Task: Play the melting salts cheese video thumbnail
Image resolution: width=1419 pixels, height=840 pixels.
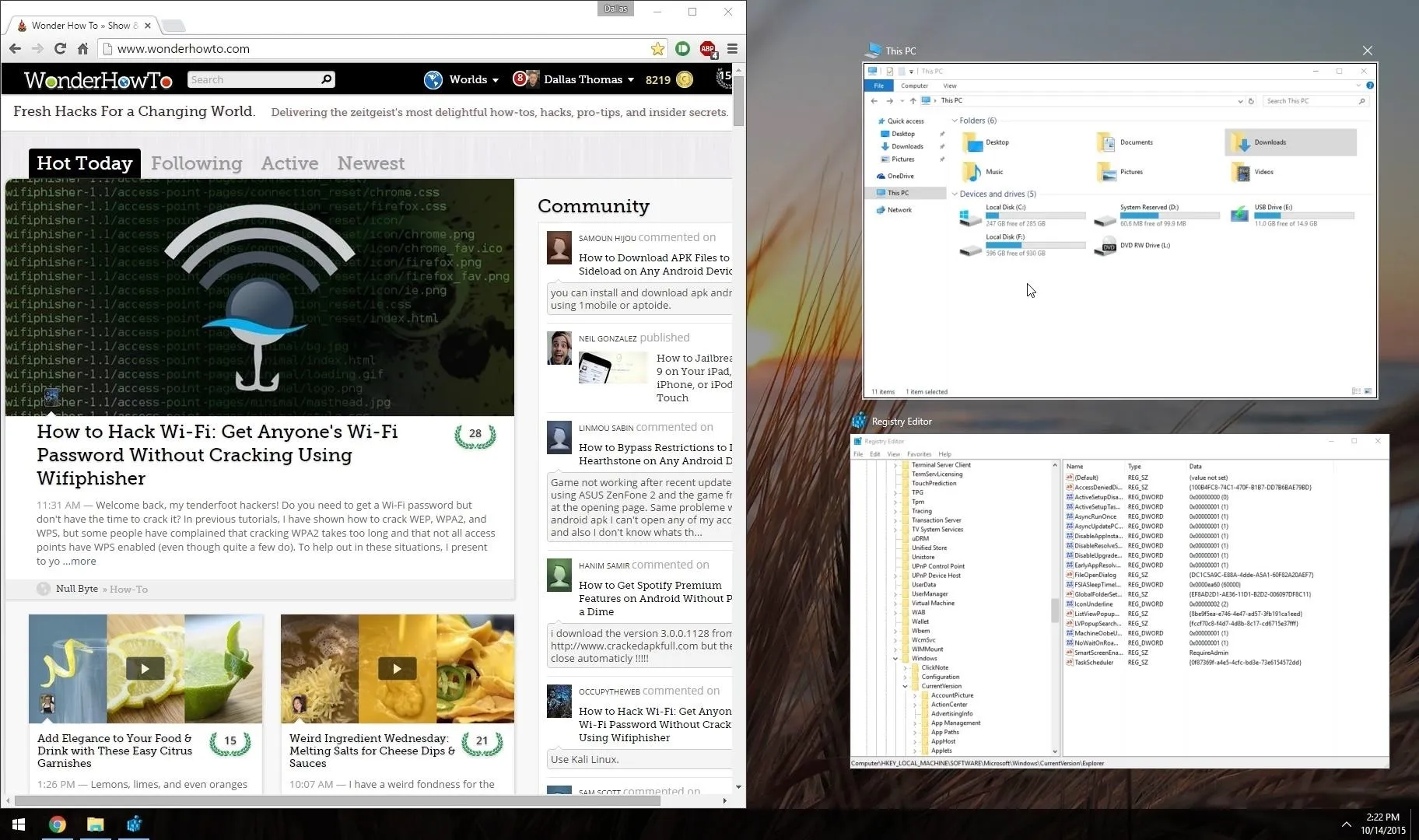Action: pyautogui.click(x=397, y=668)
